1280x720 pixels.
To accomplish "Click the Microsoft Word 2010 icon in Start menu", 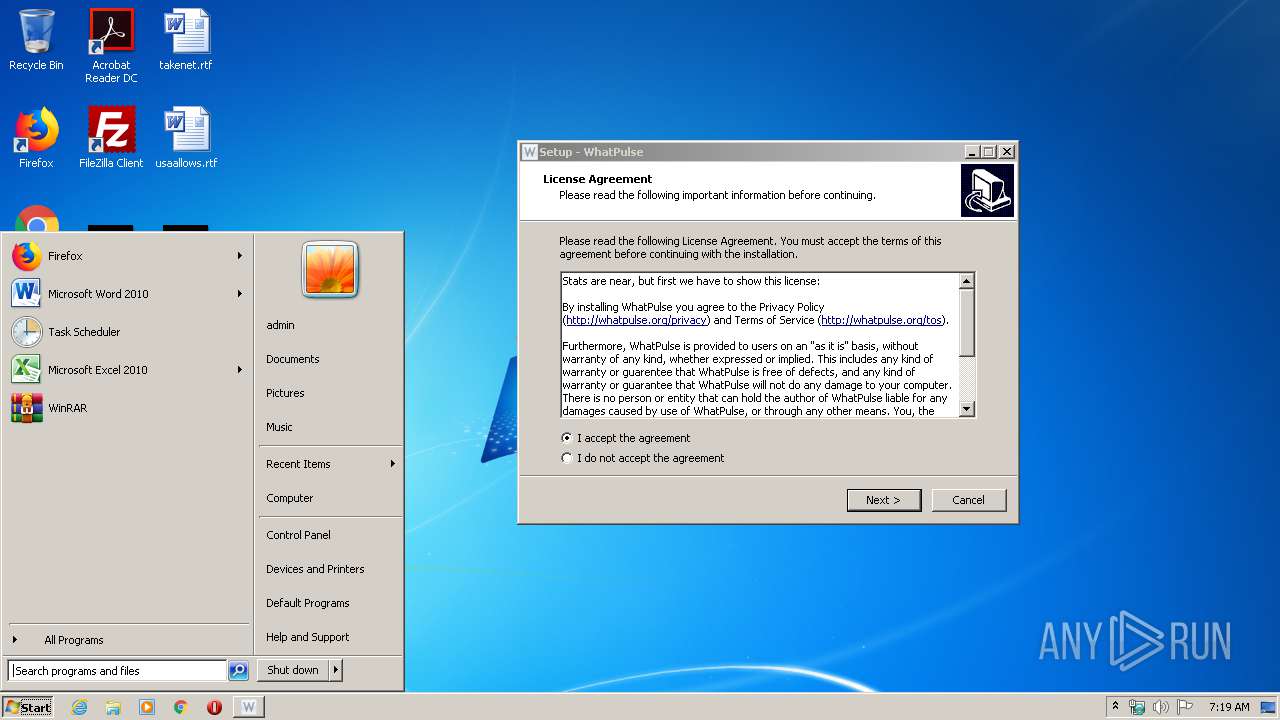I will pos(27,294).
